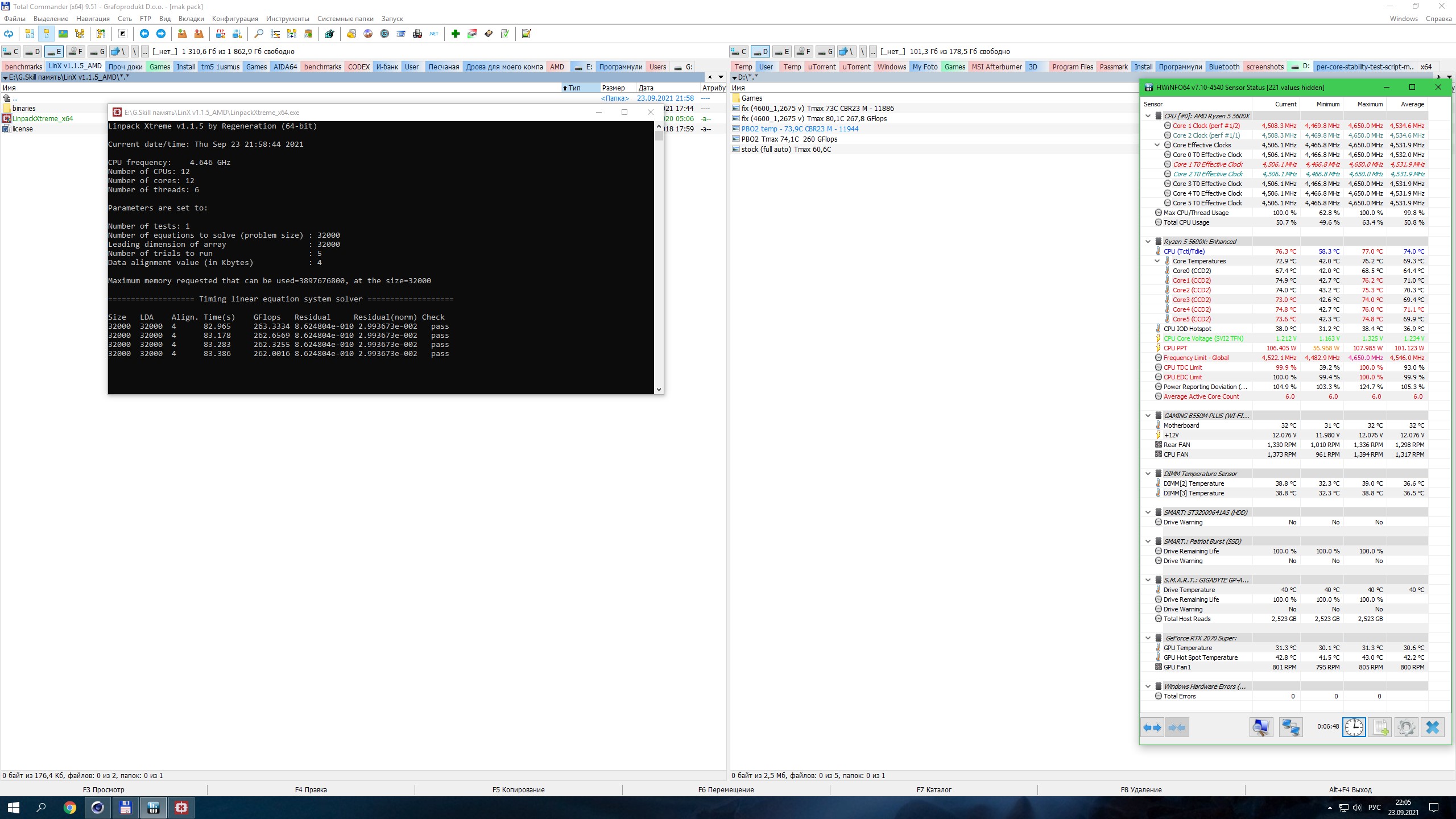Click the FTP connect toolbar icon
1456x819 pixels.
pyautogui.click(x=220, y=34)
